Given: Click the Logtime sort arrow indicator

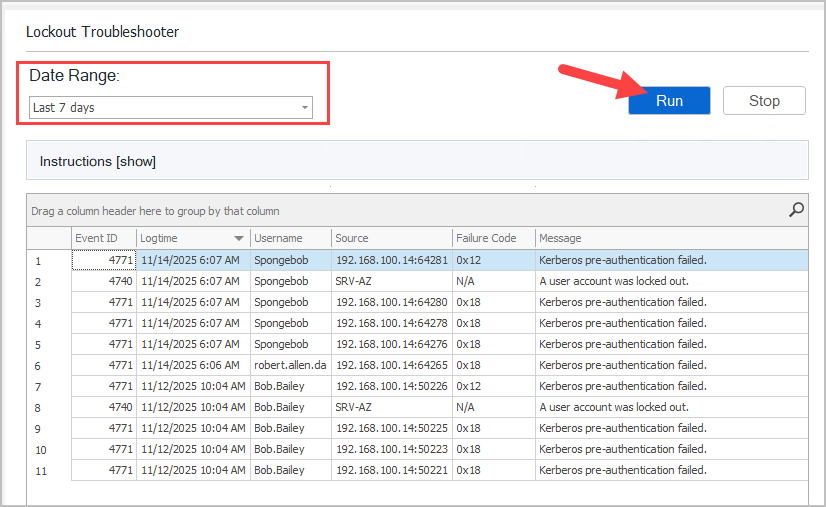Looking at the screenshot, I should [238, 239].
